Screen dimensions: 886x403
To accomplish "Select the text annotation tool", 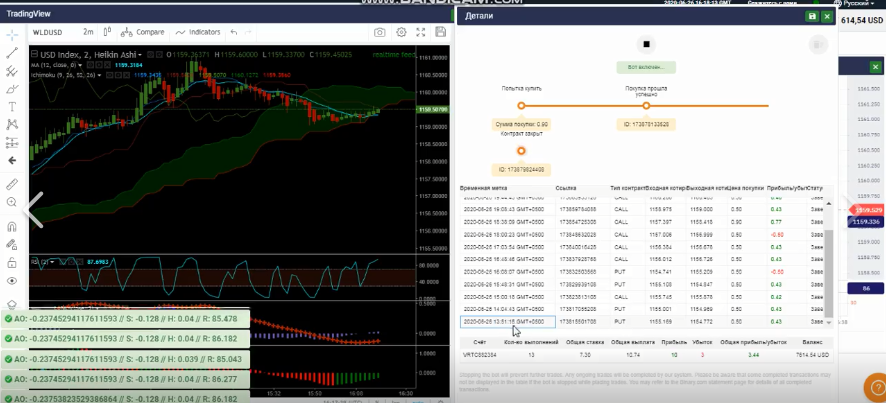I will click(12, 107).
